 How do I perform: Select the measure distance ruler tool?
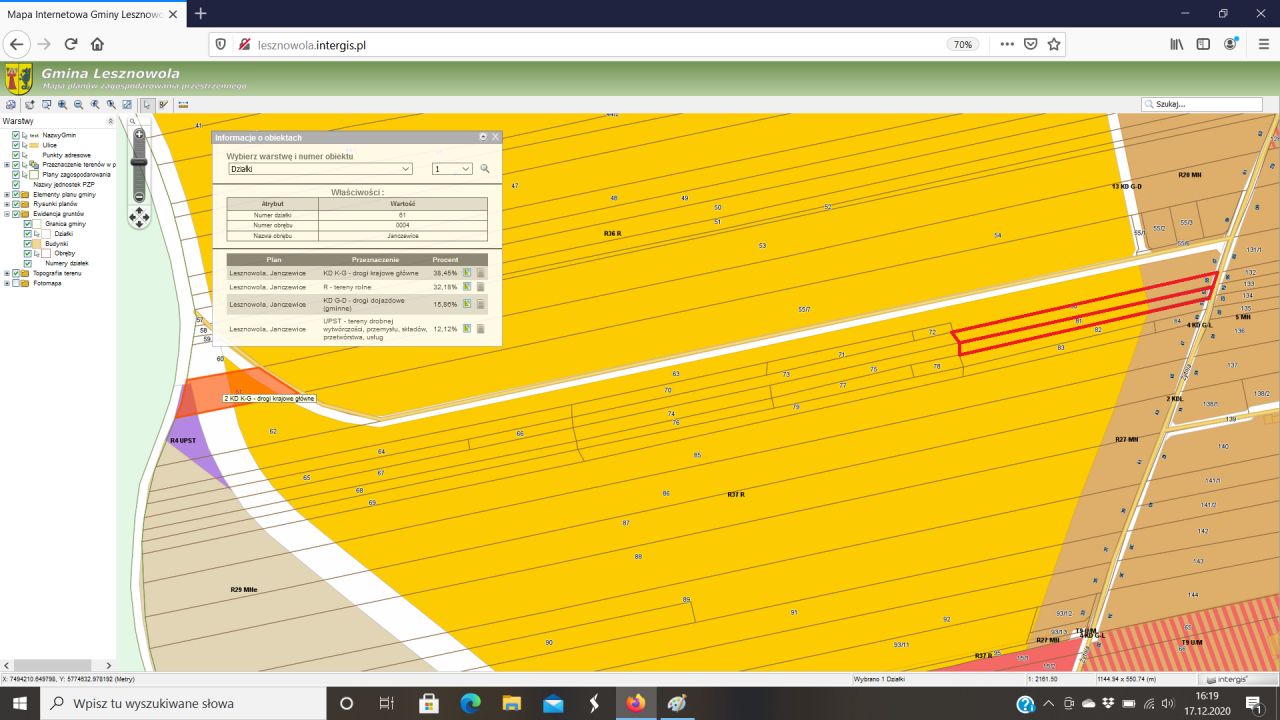coord(183,104)
